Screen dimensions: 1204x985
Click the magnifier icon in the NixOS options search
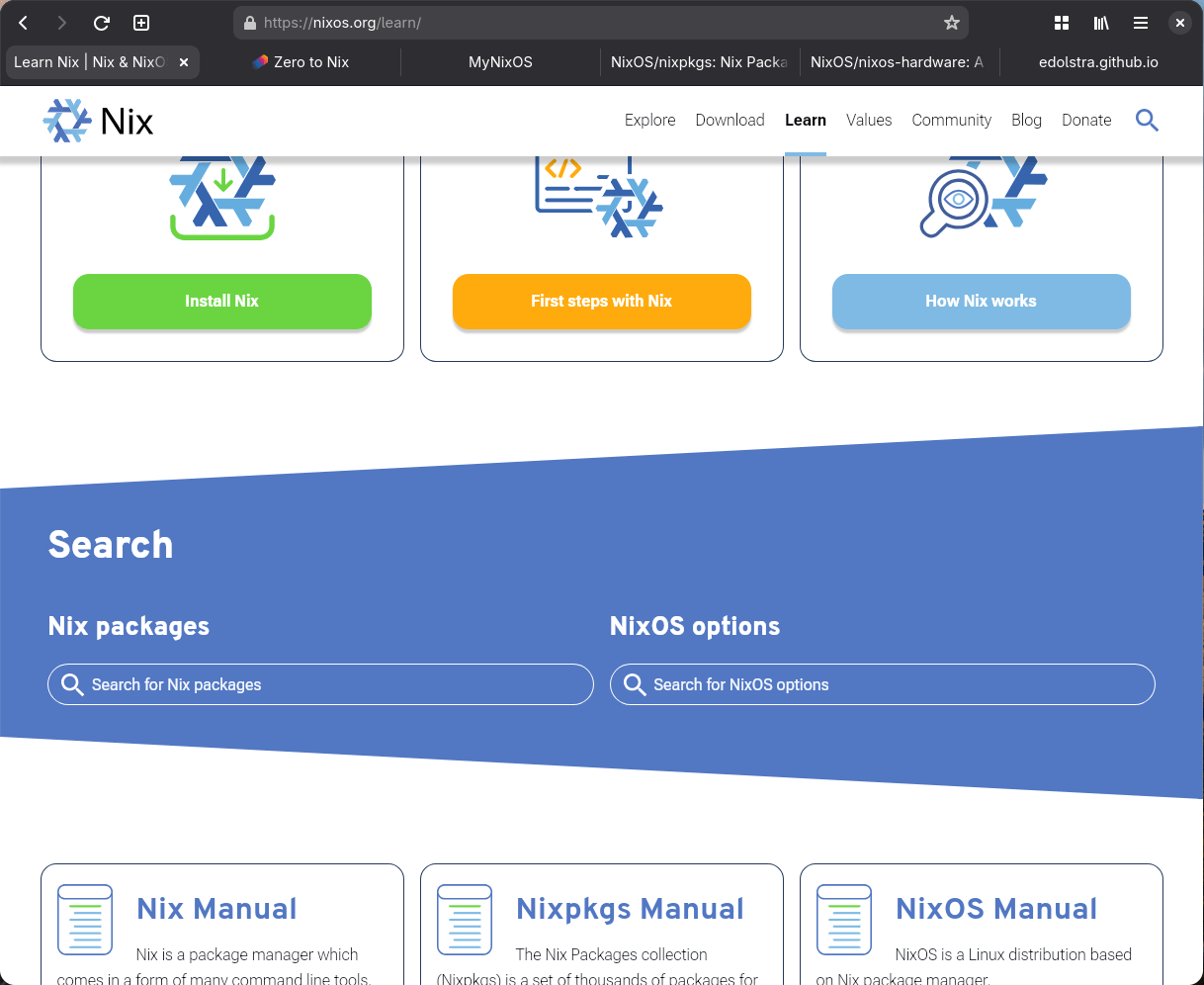point(635,684)
